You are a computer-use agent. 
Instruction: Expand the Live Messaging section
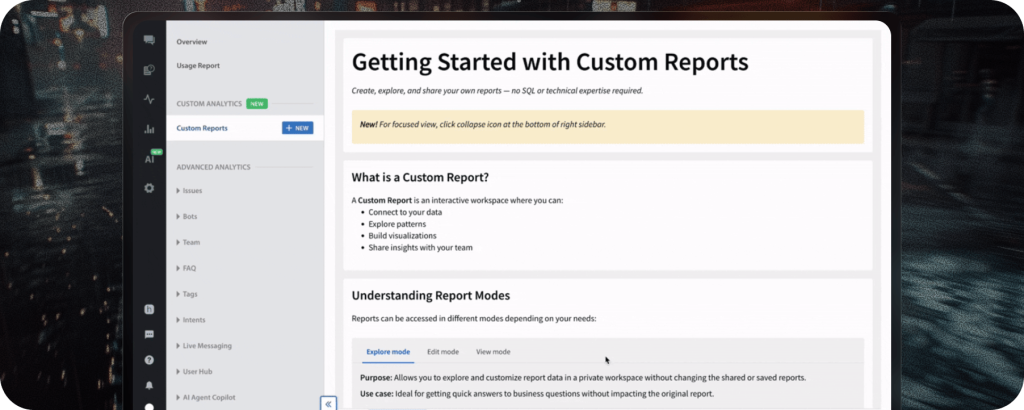tap(204, 346)
